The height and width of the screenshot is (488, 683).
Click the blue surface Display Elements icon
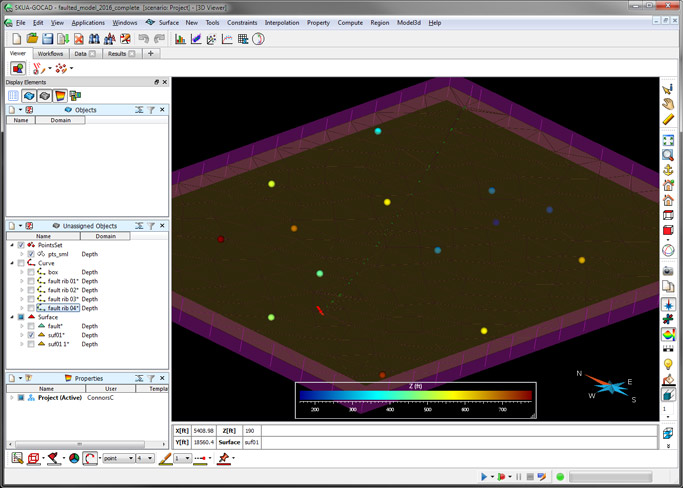(29, 95)
